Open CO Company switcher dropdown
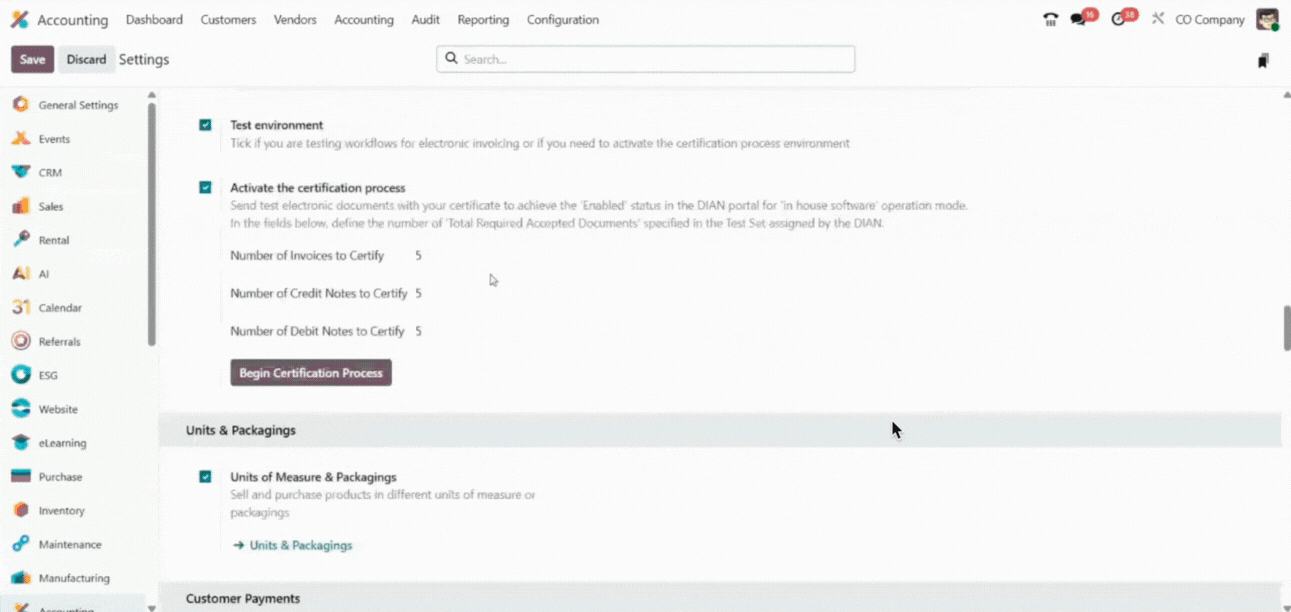Image resolution: width=1291 pixels, height=612 pixels. click(1209, 20)
